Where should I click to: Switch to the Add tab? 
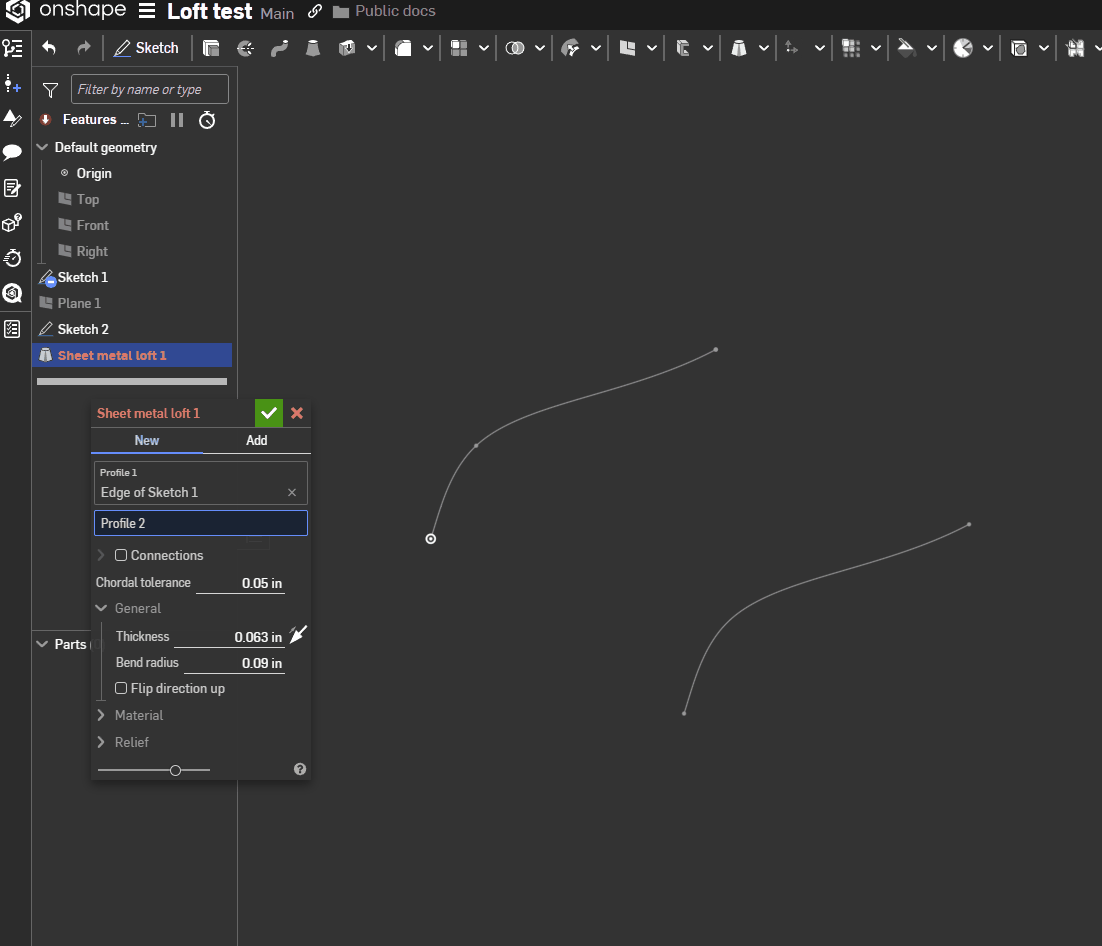click(257, 441)
